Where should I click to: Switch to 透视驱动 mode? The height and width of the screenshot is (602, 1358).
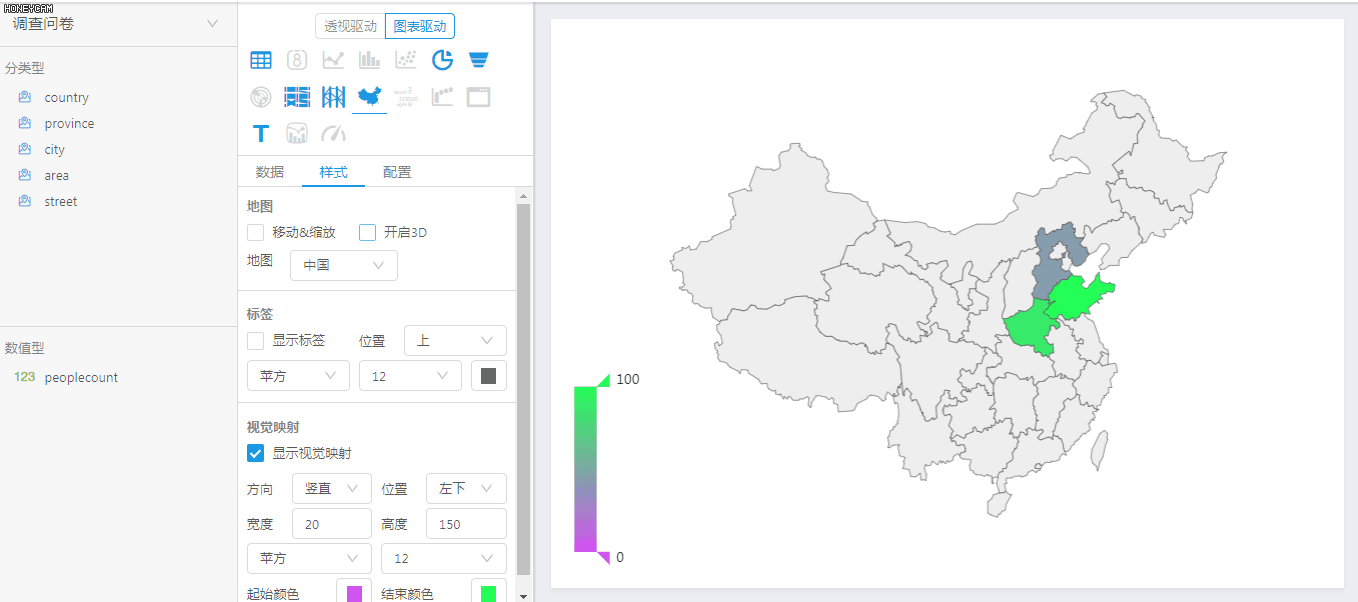click(350, 26)
